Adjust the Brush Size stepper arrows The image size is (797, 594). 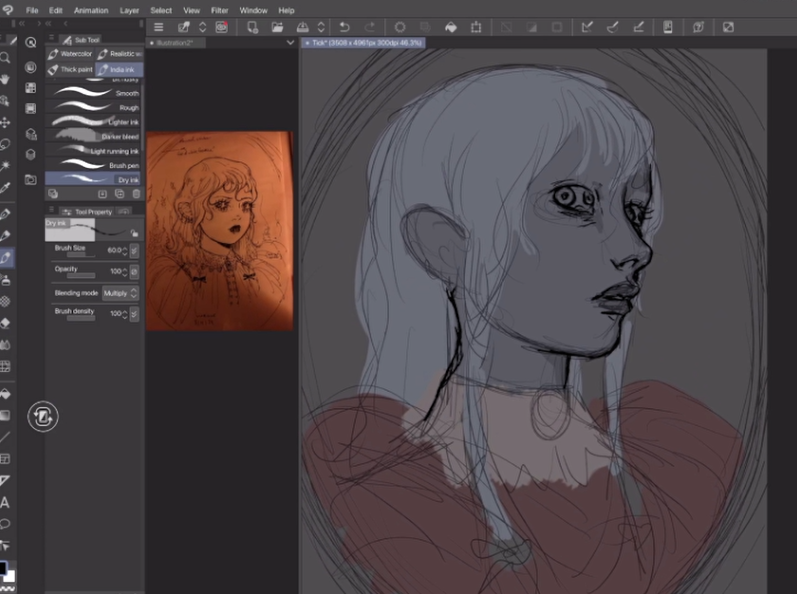(x=125, y=251)
